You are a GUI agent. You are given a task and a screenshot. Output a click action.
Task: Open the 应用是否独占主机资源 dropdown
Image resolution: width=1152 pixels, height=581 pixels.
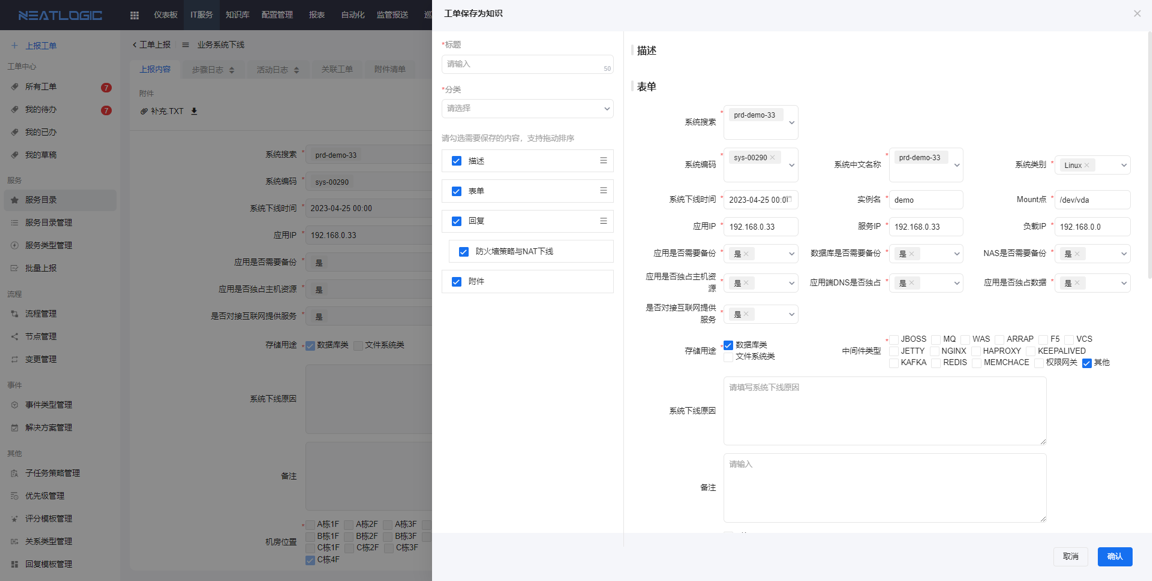tap(761, 283)
